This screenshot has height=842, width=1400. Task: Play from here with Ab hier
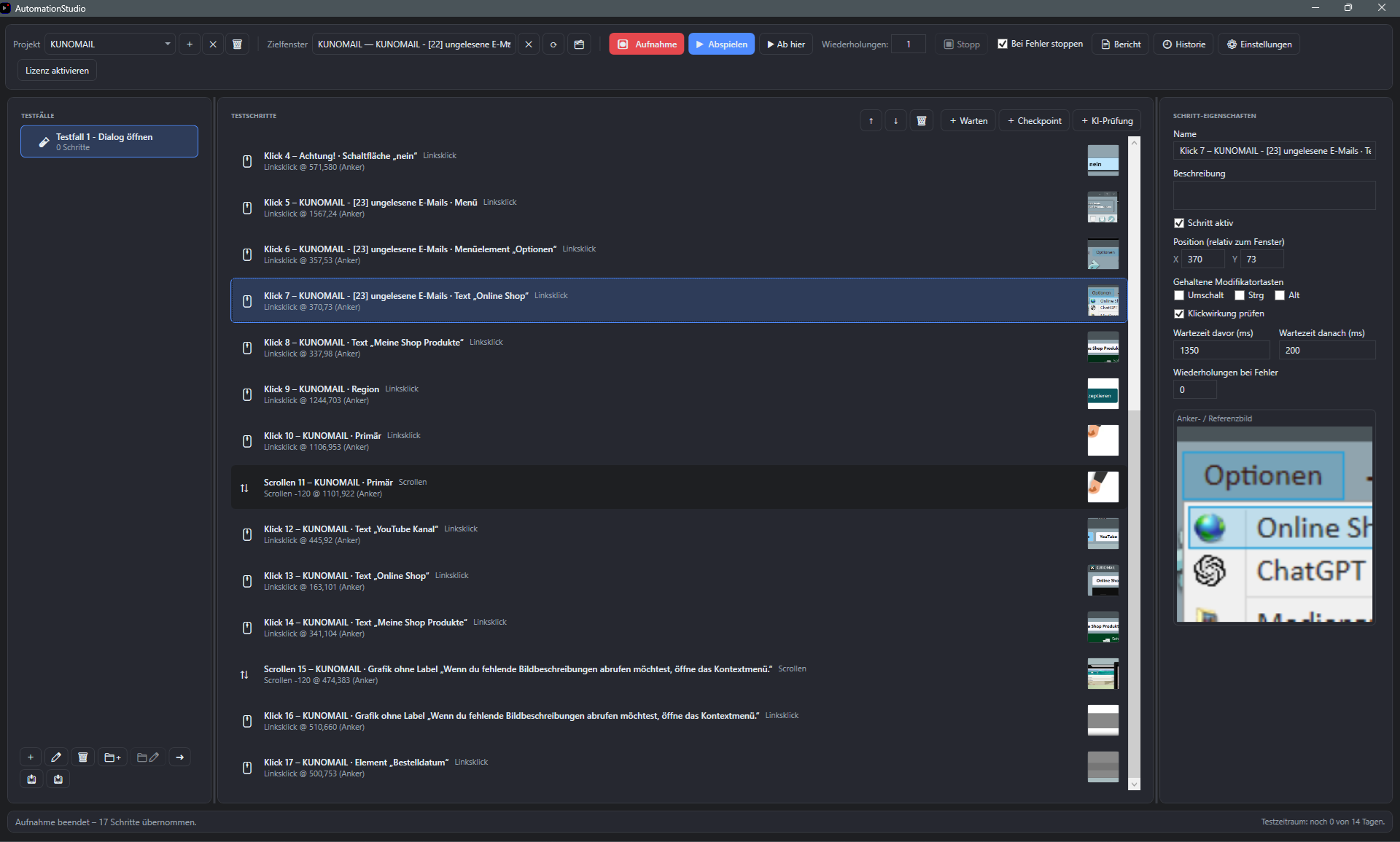click(x=785, y=44)
